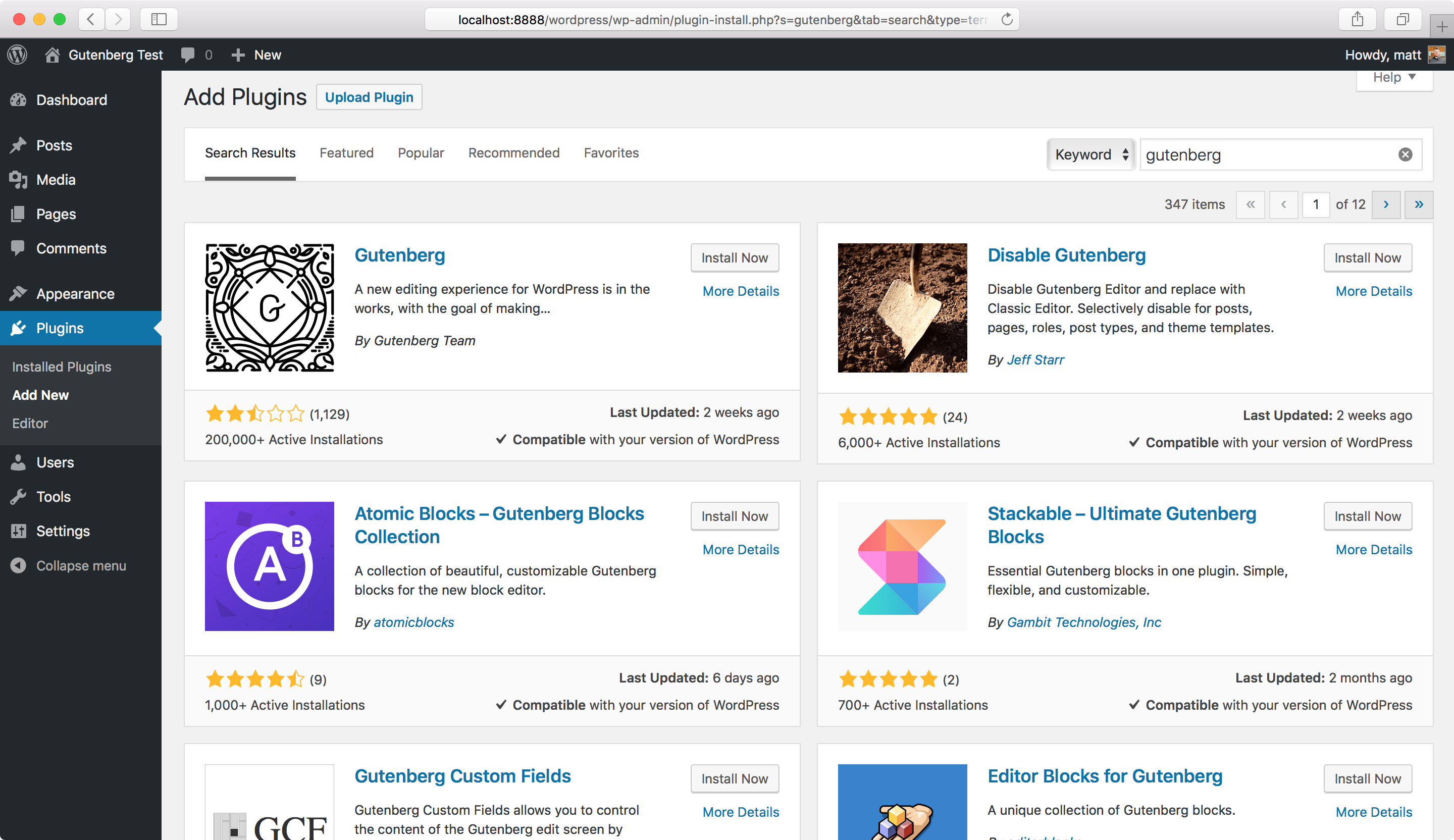Collapse the admin sidebar menu
The height and width of the screenshot is (840, 1454).
pyautogui.click(x=81, y=565)
